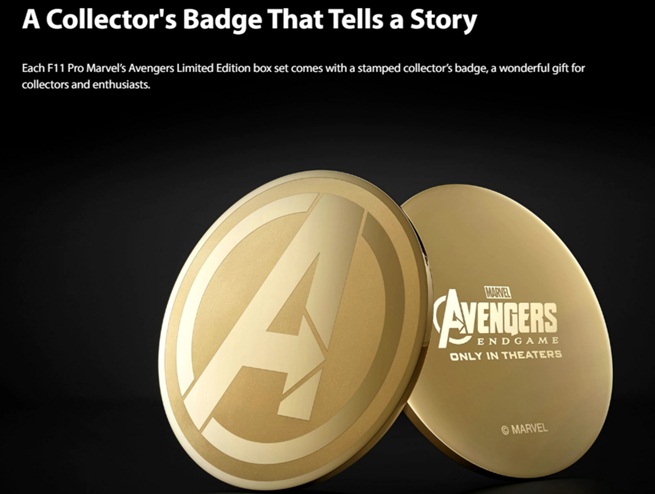
Task: Click the ENDGAME text on the badge
Action: [x=517, y=341]
